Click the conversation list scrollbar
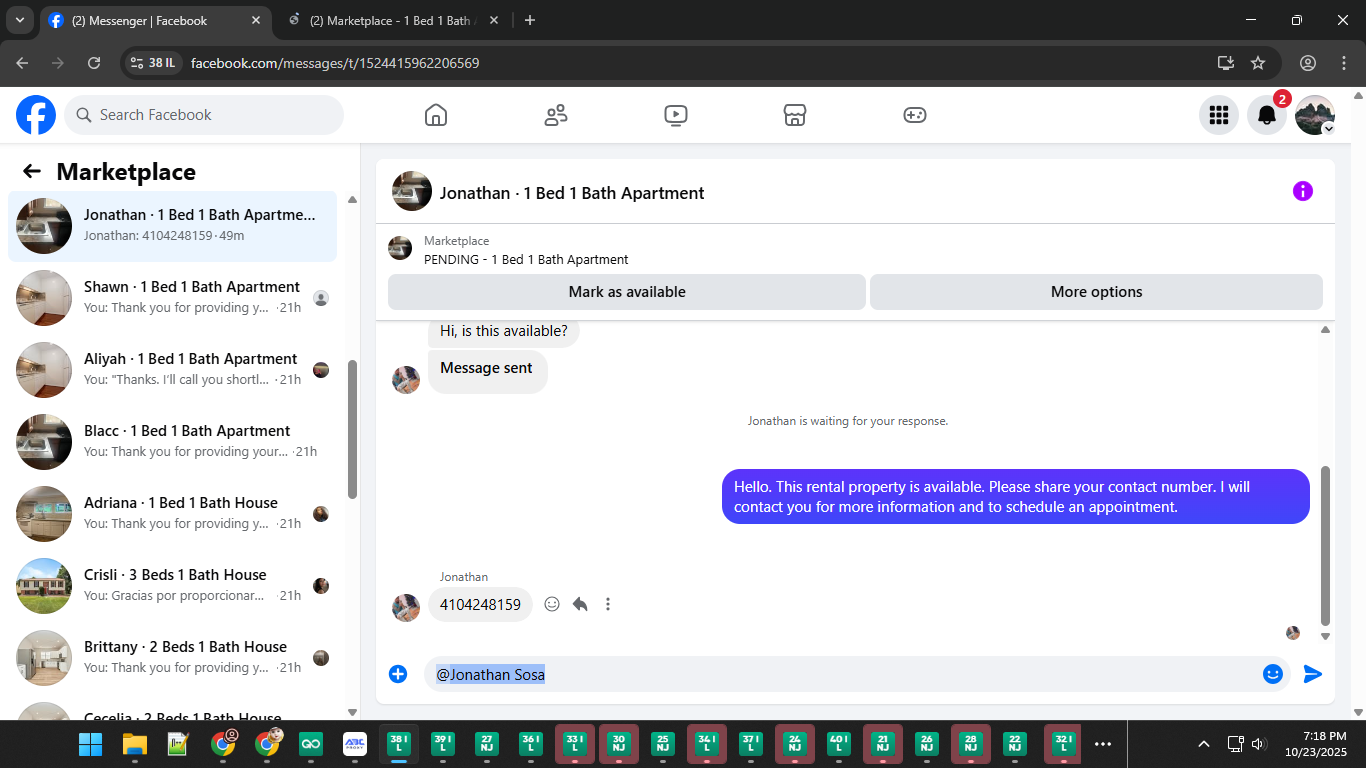 [x=352, y=429]
